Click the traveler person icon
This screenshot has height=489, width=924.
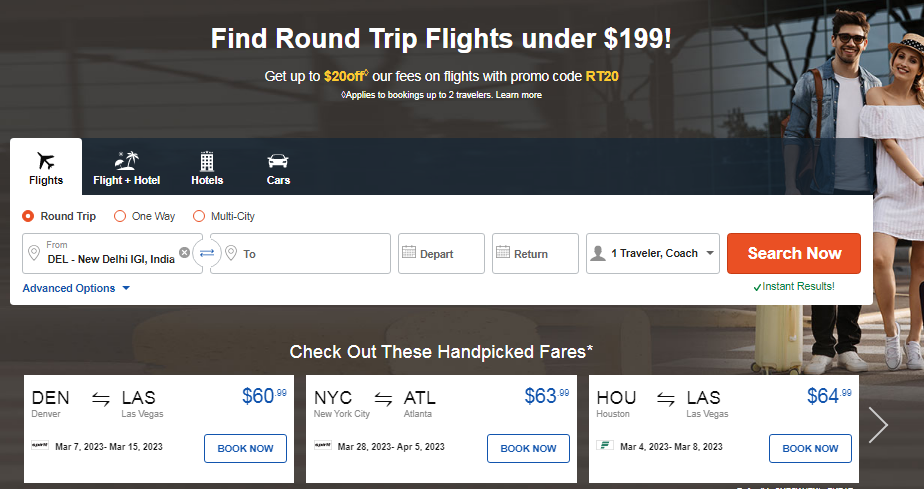[597, 254]
